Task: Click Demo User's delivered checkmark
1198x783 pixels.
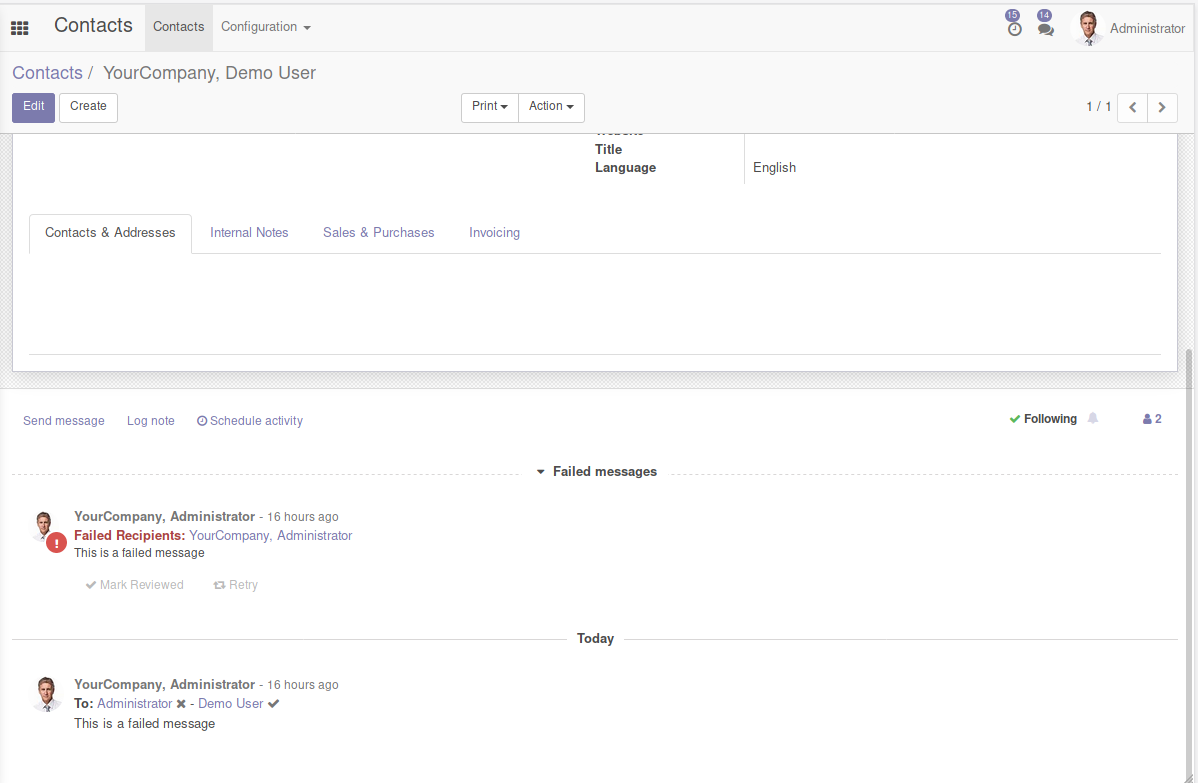Action: (273, 703)
